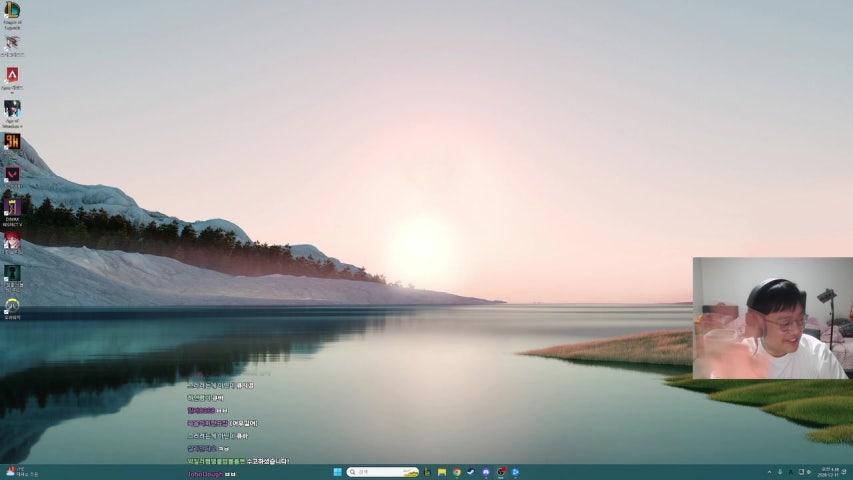Click the Windows Start button
853x480 pixels.
pos(336,472)
